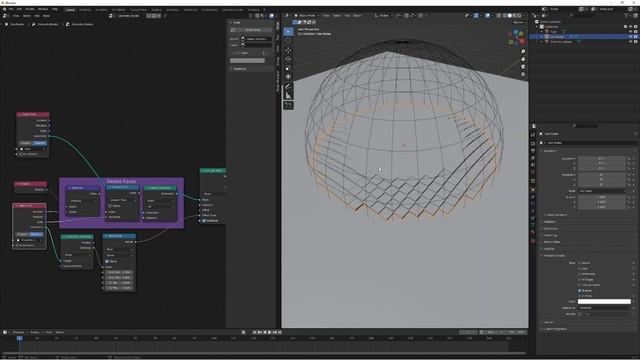
Task: Switch perspective/orthographic view icon
Action: pyautogui.click(x=523, y=74)
